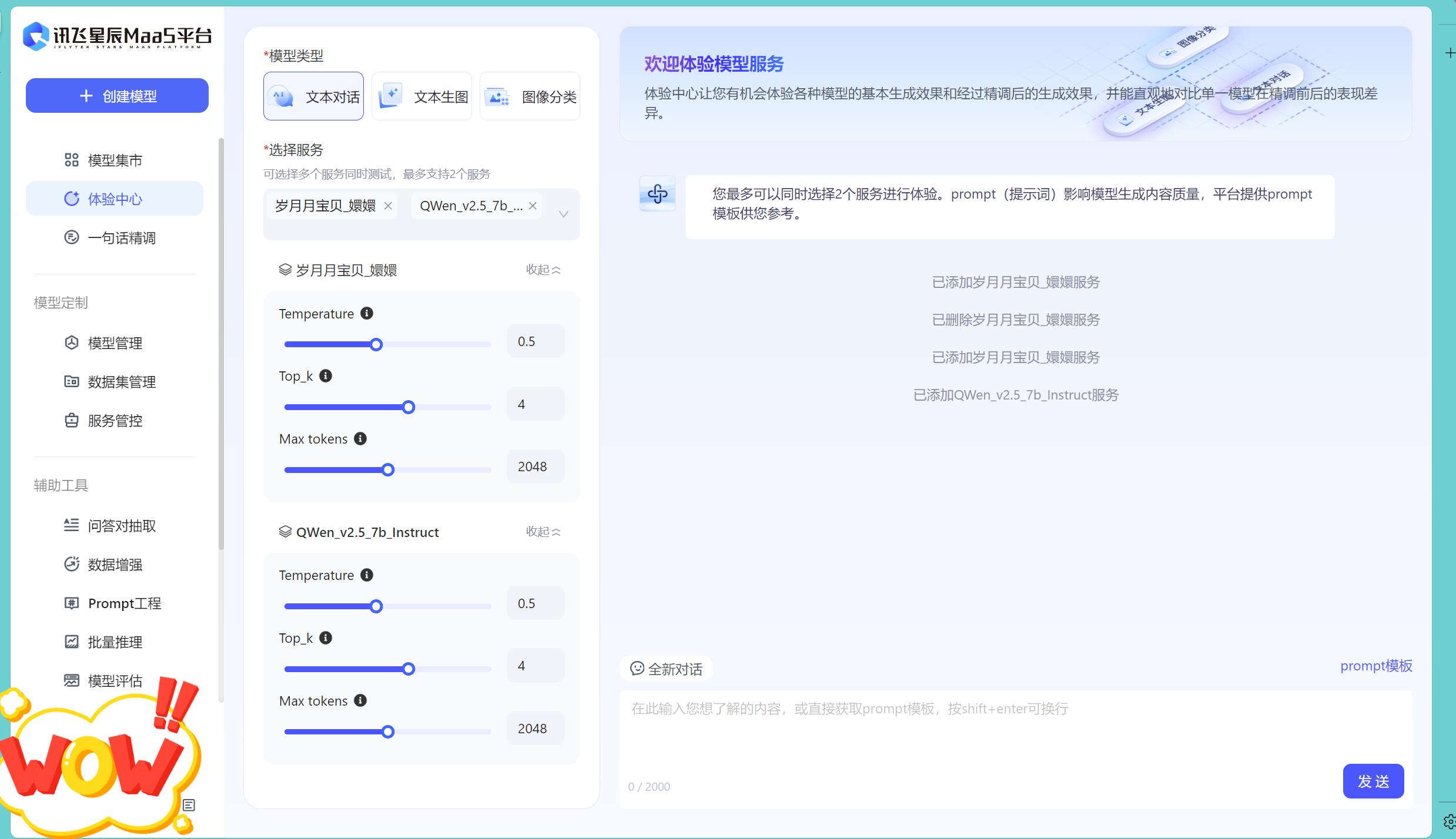Viewport: 1456px width, 839px height.
Task: Open the 选择服务 dropdown arrow
Action: (563, 214)
